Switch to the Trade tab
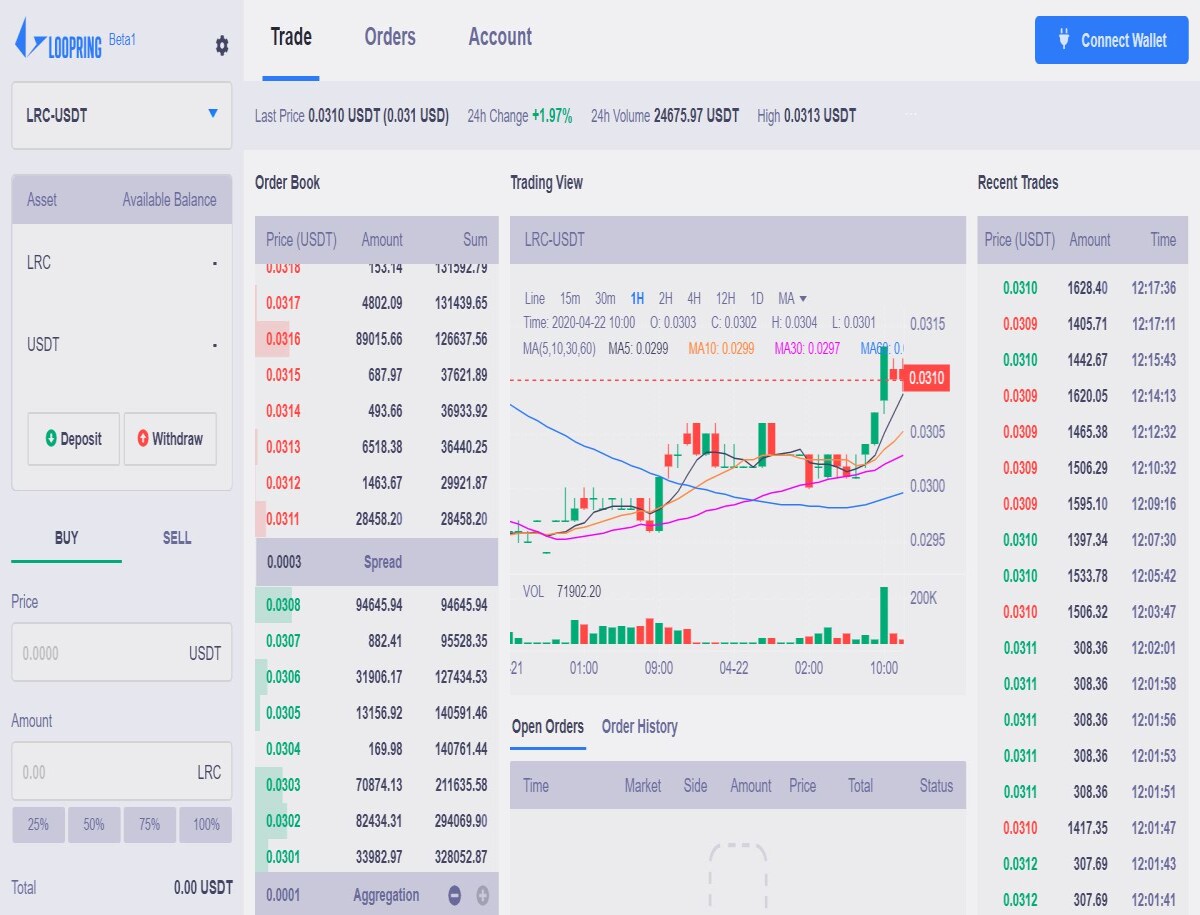 click(291, 38)
